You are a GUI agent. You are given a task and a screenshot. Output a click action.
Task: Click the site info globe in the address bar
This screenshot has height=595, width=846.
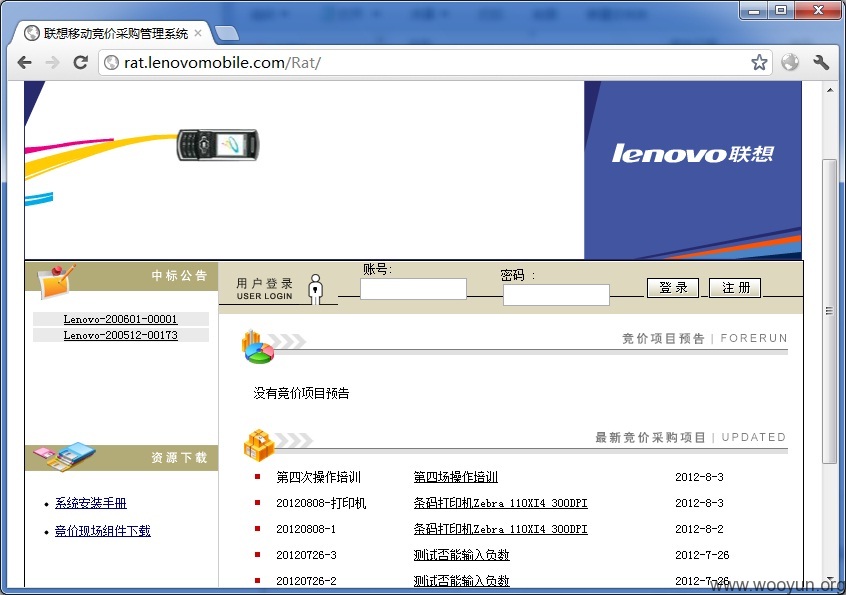point(111,63)
